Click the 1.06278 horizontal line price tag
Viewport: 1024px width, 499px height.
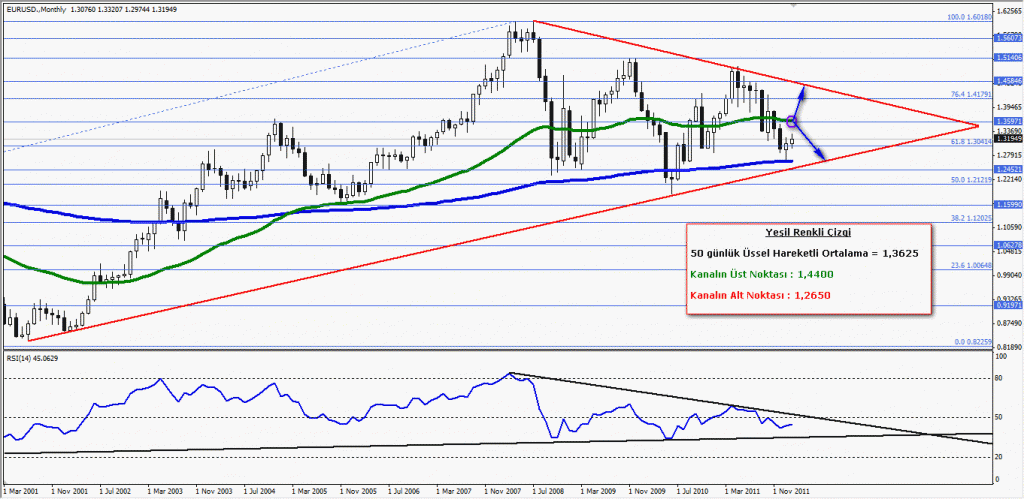1007,245
